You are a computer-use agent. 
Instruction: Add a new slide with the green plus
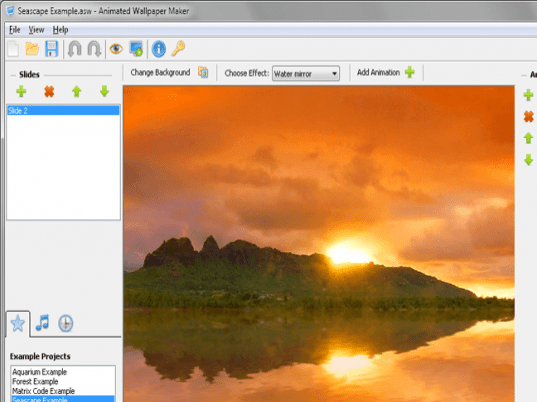click(x=21, y=91)
